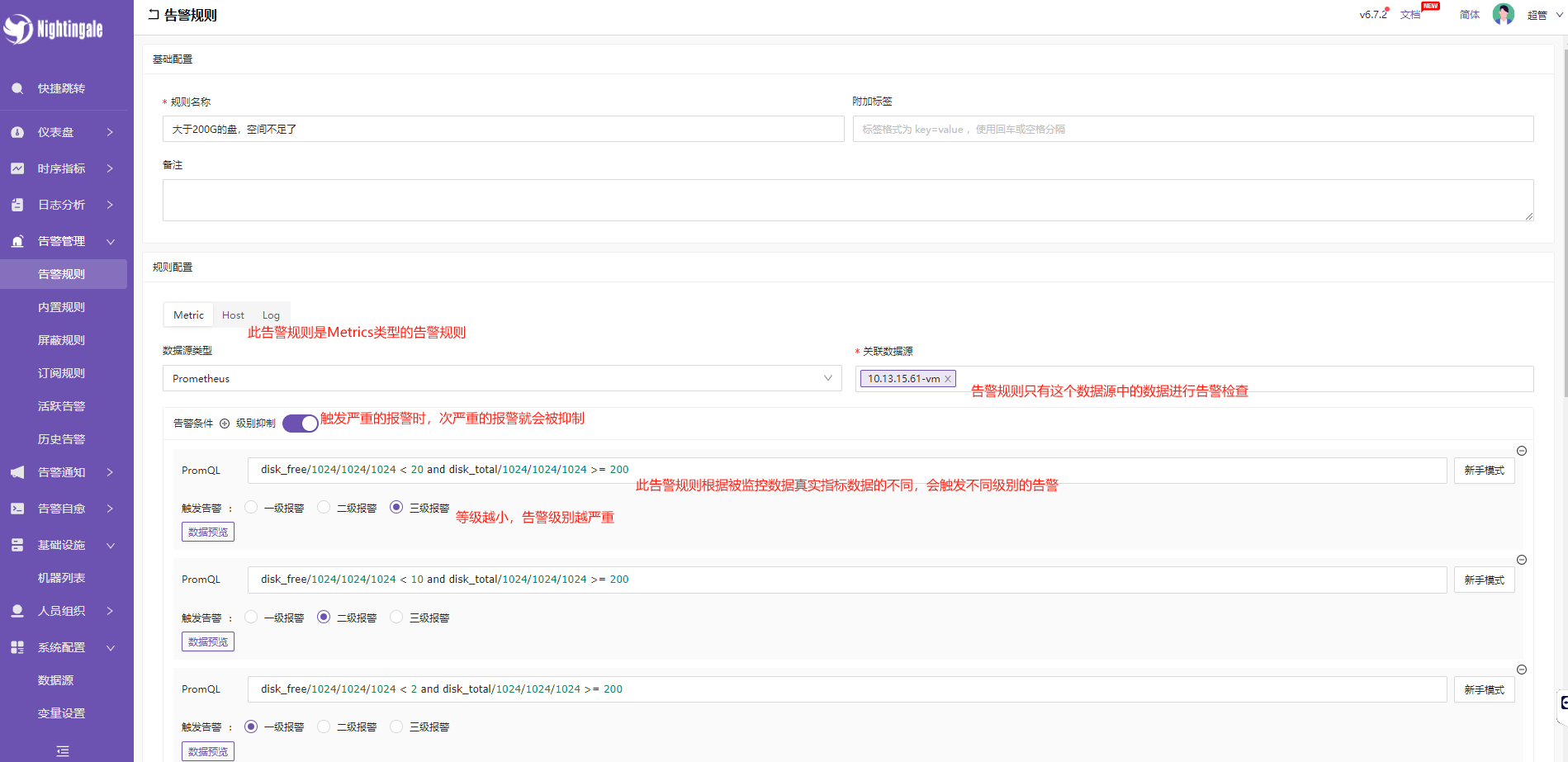1568x762 pixels.
Task: Select 二级报警 for the third PromQL rule
Action: coord(324,727)
